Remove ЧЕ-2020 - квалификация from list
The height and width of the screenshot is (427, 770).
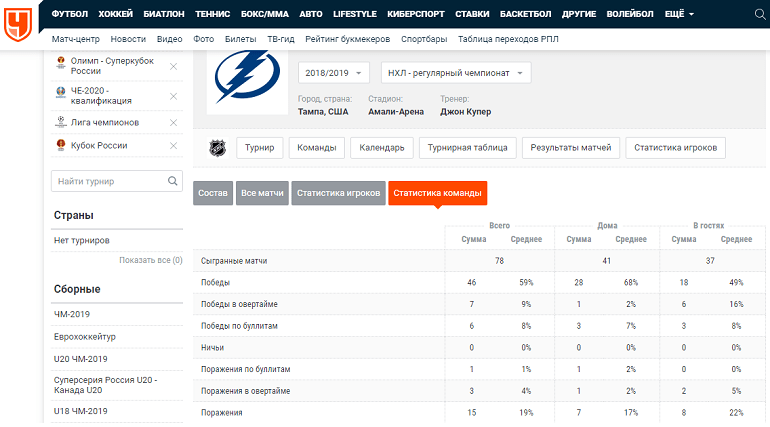173,96
